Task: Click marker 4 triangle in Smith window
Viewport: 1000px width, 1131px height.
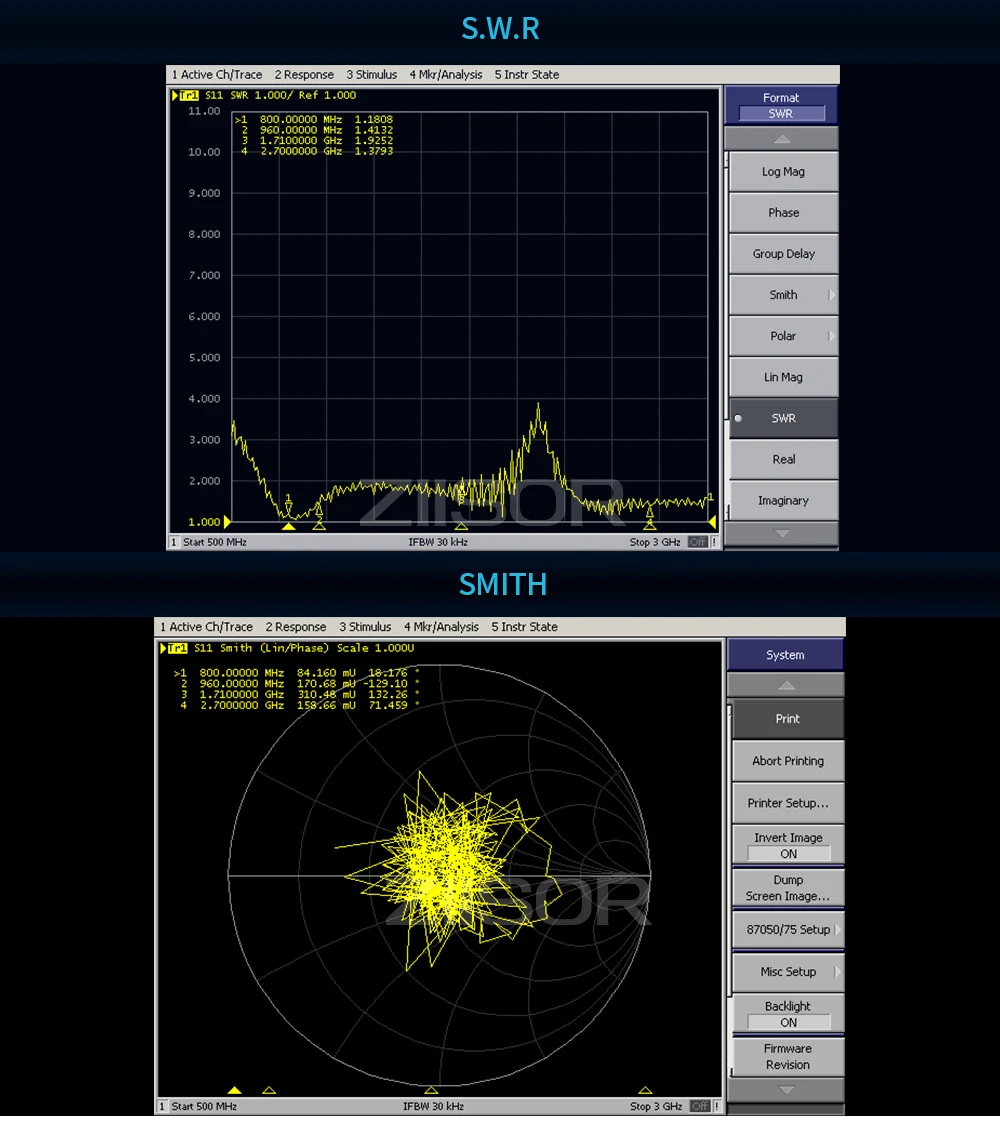Action: coord(645,1091)
